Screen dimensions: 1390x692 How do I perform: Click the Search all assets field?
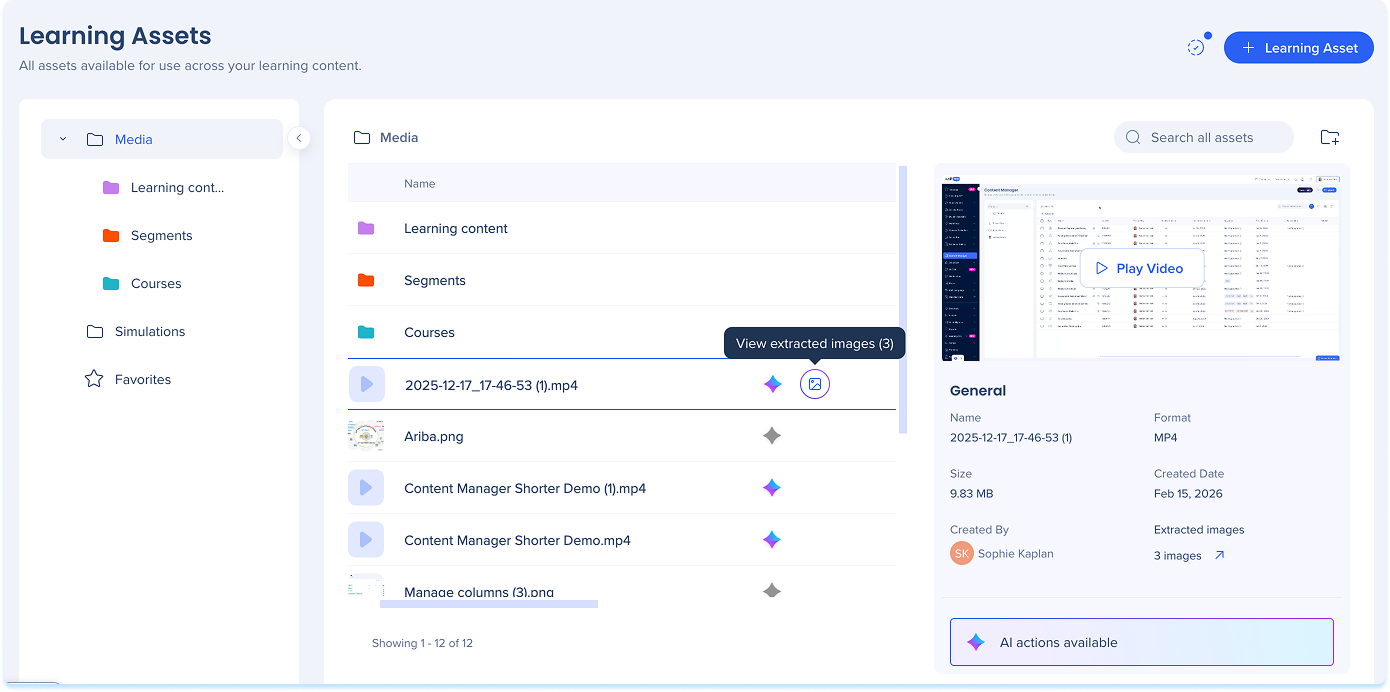click(1203, 138)
